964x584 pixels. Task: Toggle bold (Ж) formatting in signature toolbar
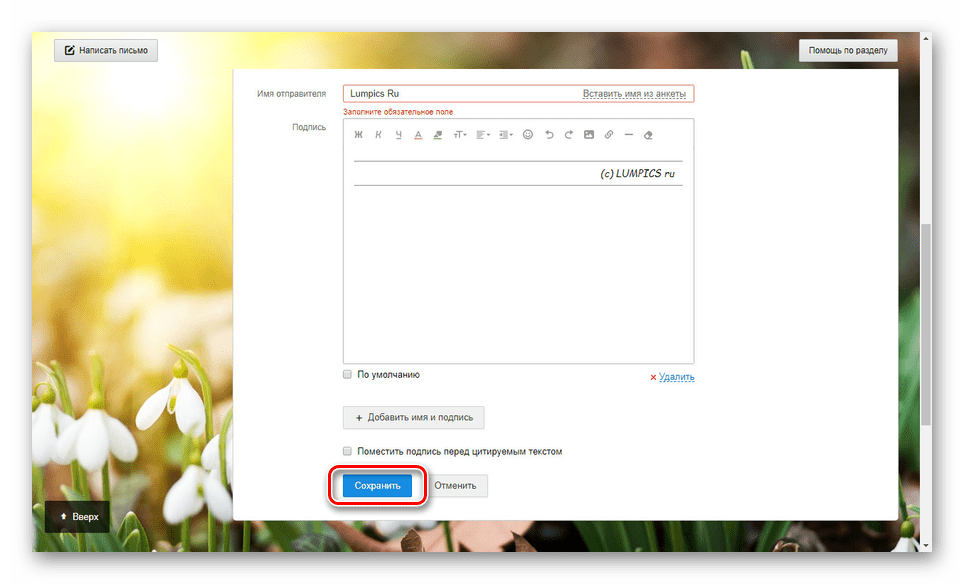[358, 135]
